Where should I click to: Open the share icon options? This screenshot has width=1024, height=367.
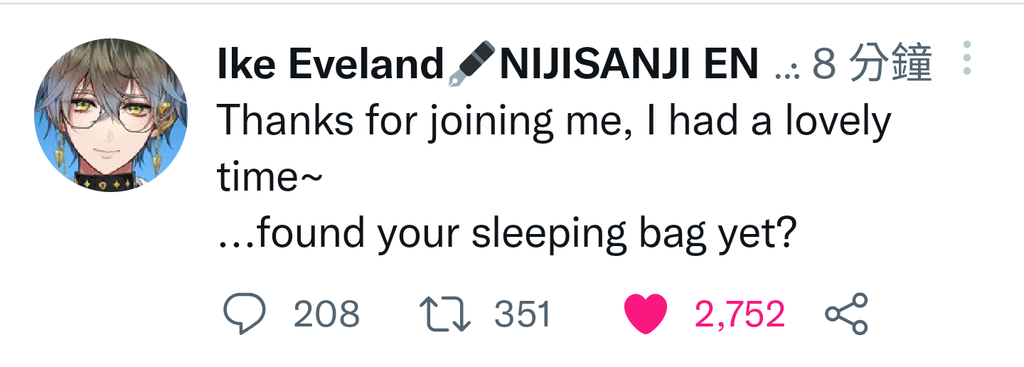846,314
